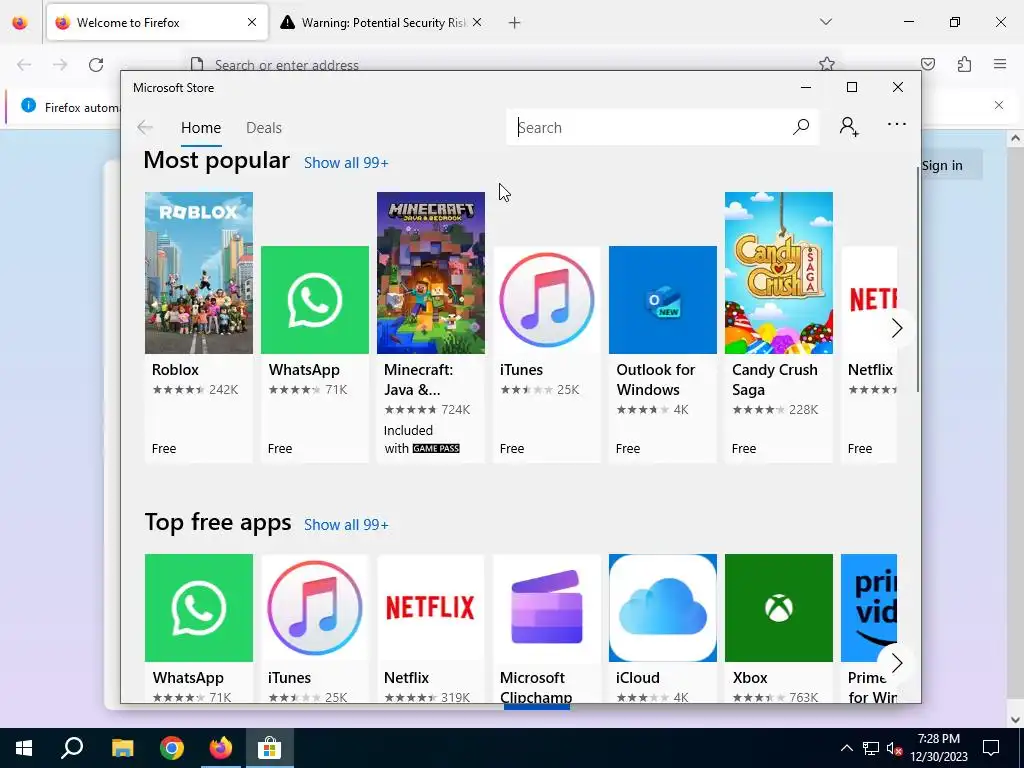
Task: Open the Outlook for Windows icon
Action: [663, 300]
